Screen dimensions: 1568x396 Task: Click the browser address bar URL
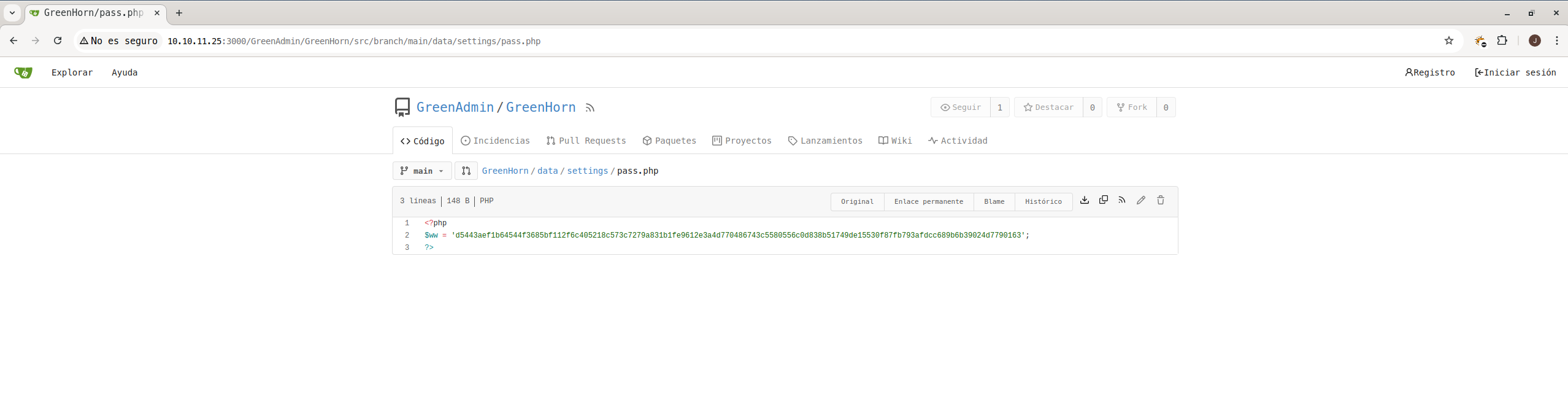click(x=354, y=41)
